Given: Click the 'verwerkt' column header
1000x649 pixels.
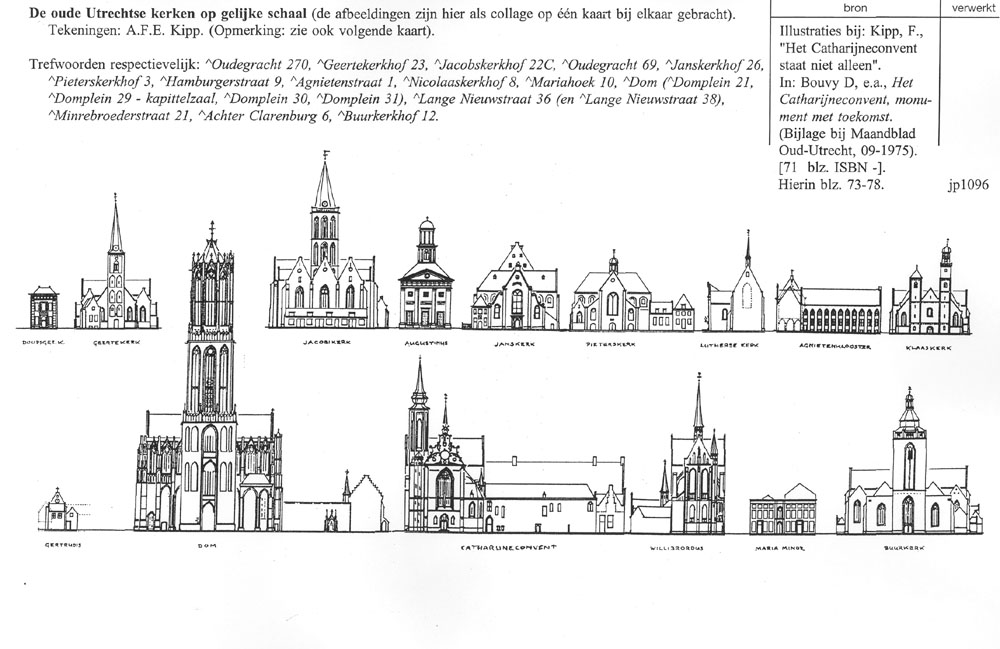Looking at the screenshot, I should (971, 7).
